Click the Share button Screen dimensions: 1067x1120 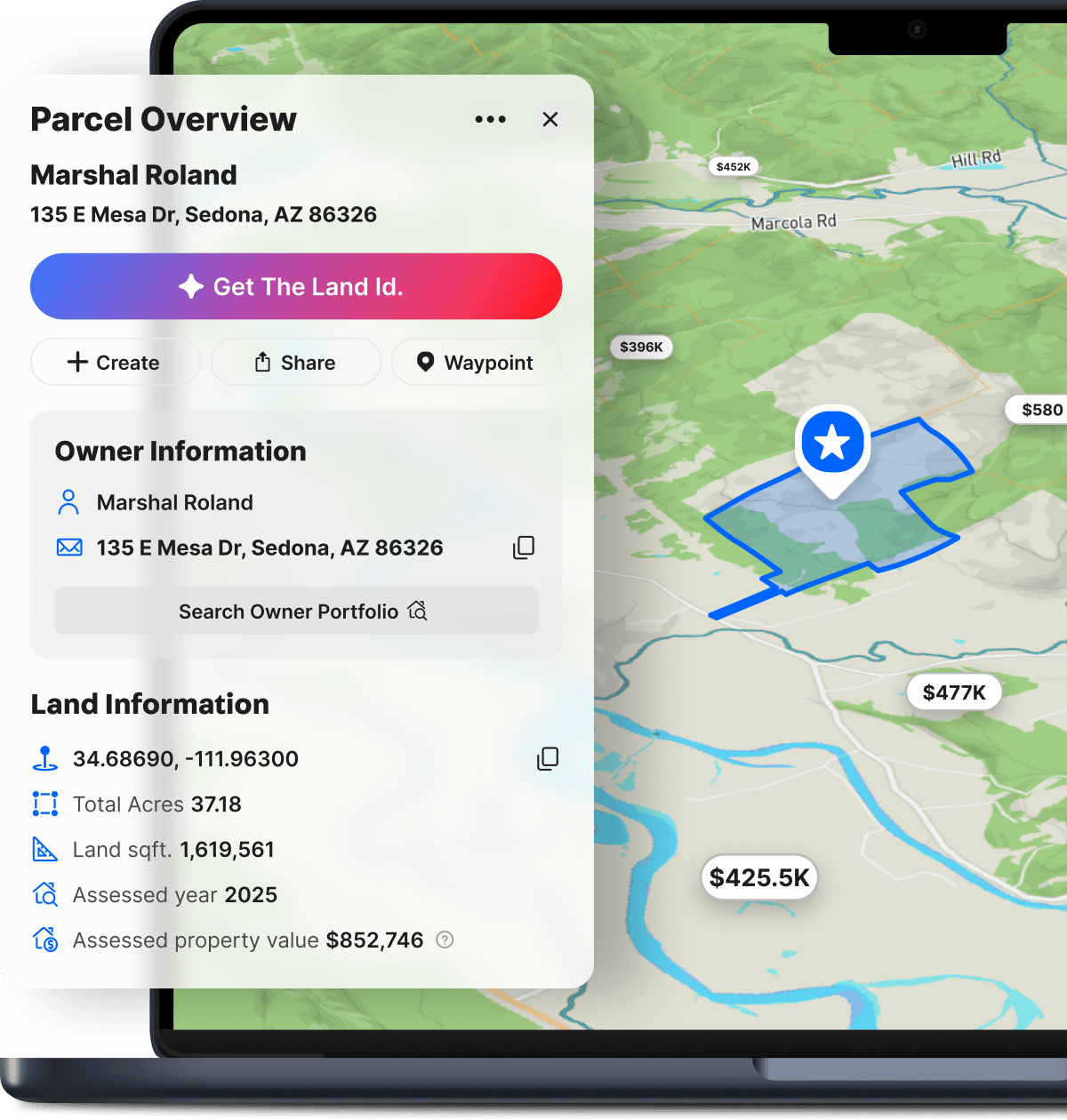click(296, 362)
